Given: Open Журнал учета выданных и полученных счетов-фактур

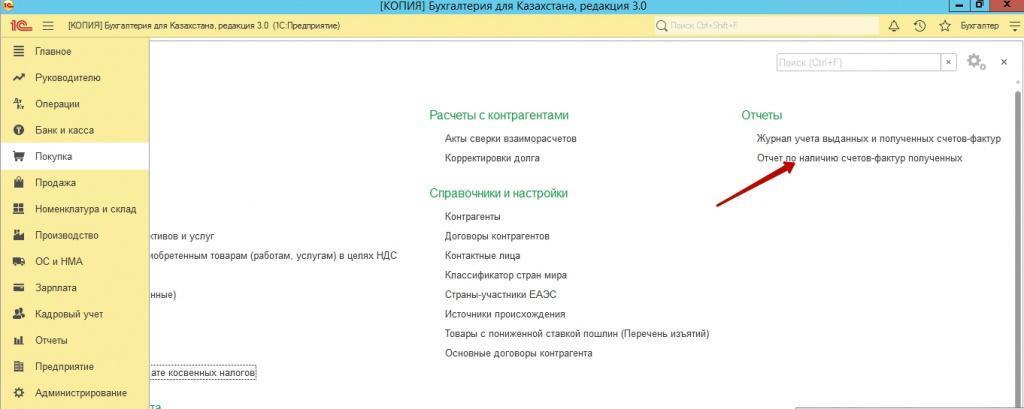Looking at the screenshot, I should click(879, 139).
